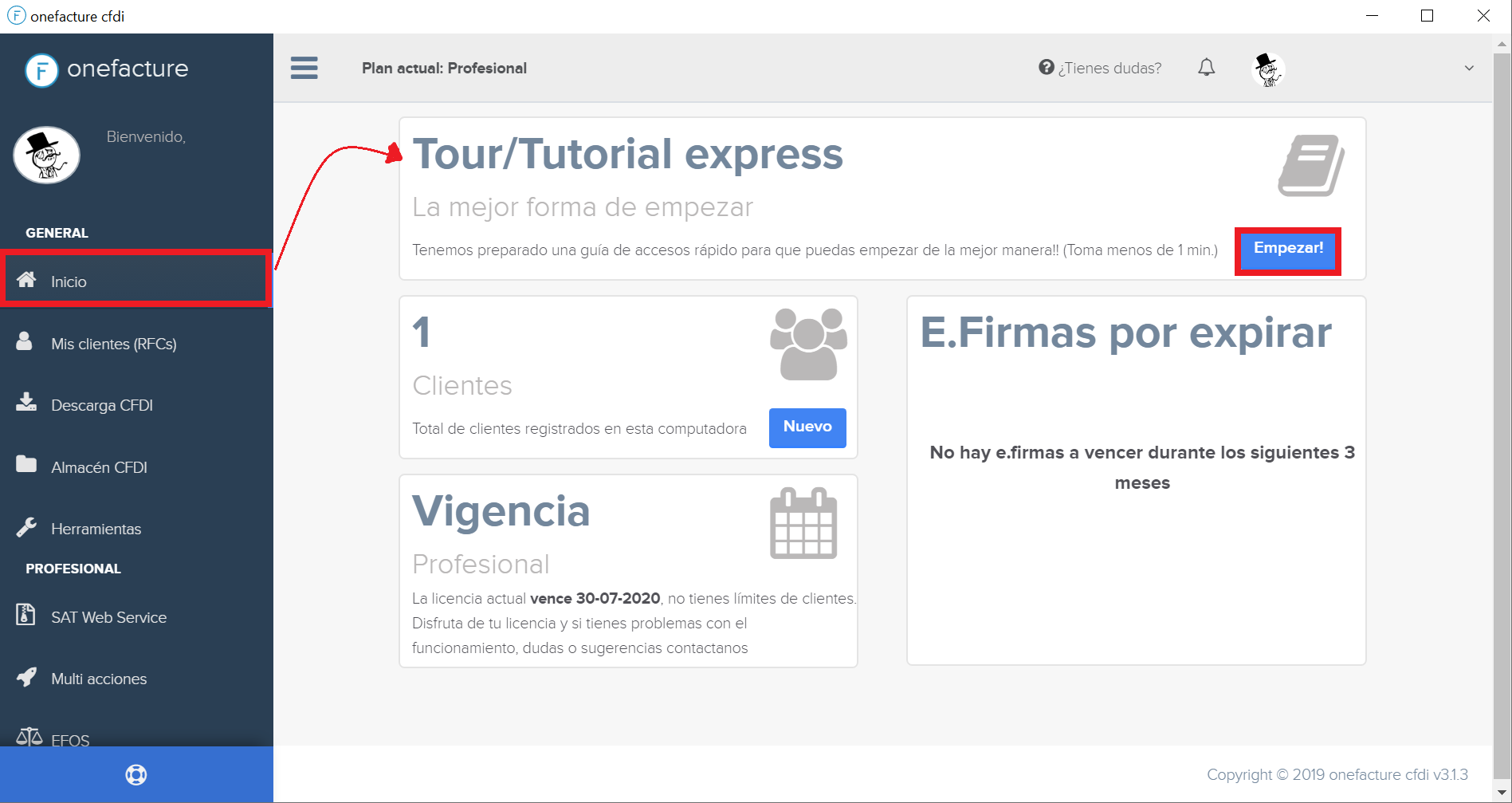1512x803 pixels.
Task: Click the EFOS scales icon
Action: 29,737
